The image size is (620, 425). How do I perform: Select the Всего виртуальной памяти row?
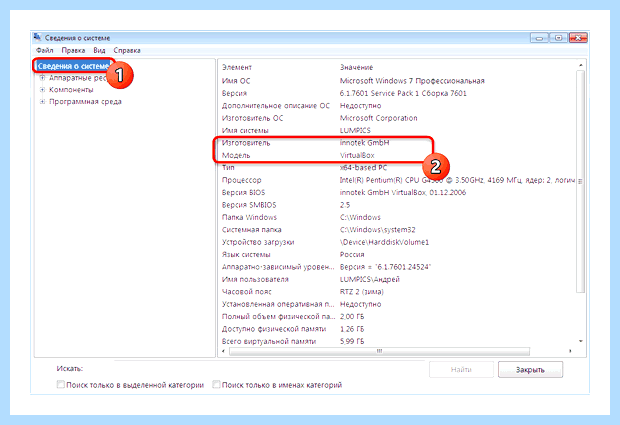point(397,341)
